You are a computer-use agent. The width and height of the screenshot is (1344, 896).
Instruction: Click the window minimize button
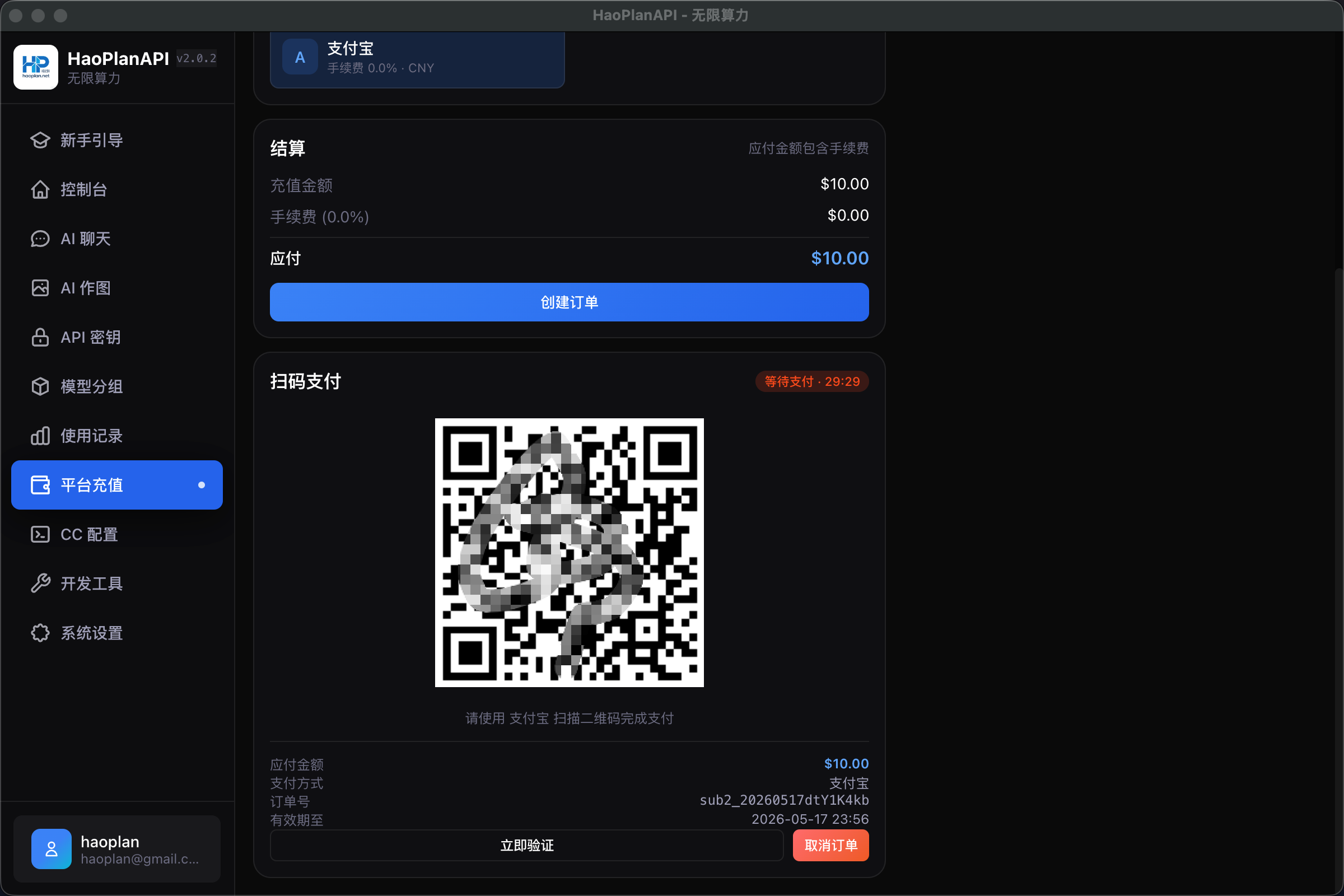click(38, 16)
